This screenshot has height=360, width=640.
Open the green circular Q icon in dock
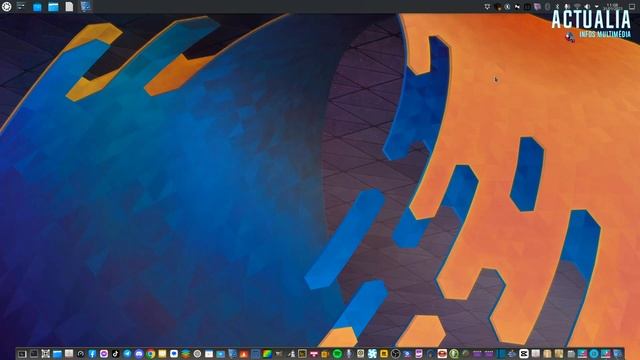(x=453, y=354)
